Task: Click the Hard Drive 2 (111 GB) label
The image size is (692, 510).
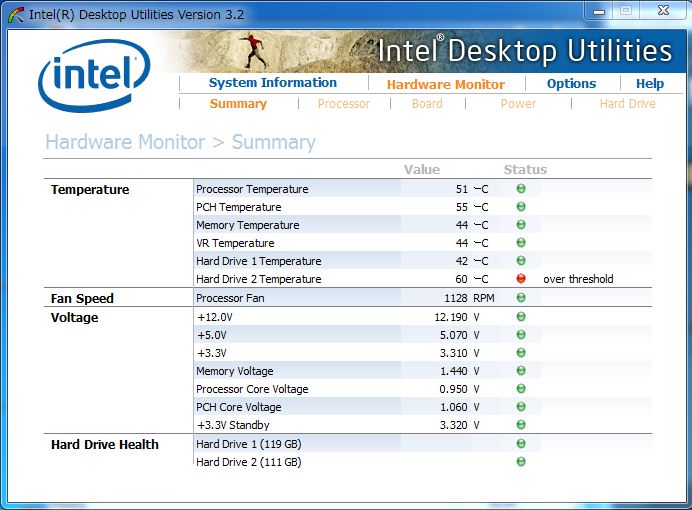Action: [248, 462]
